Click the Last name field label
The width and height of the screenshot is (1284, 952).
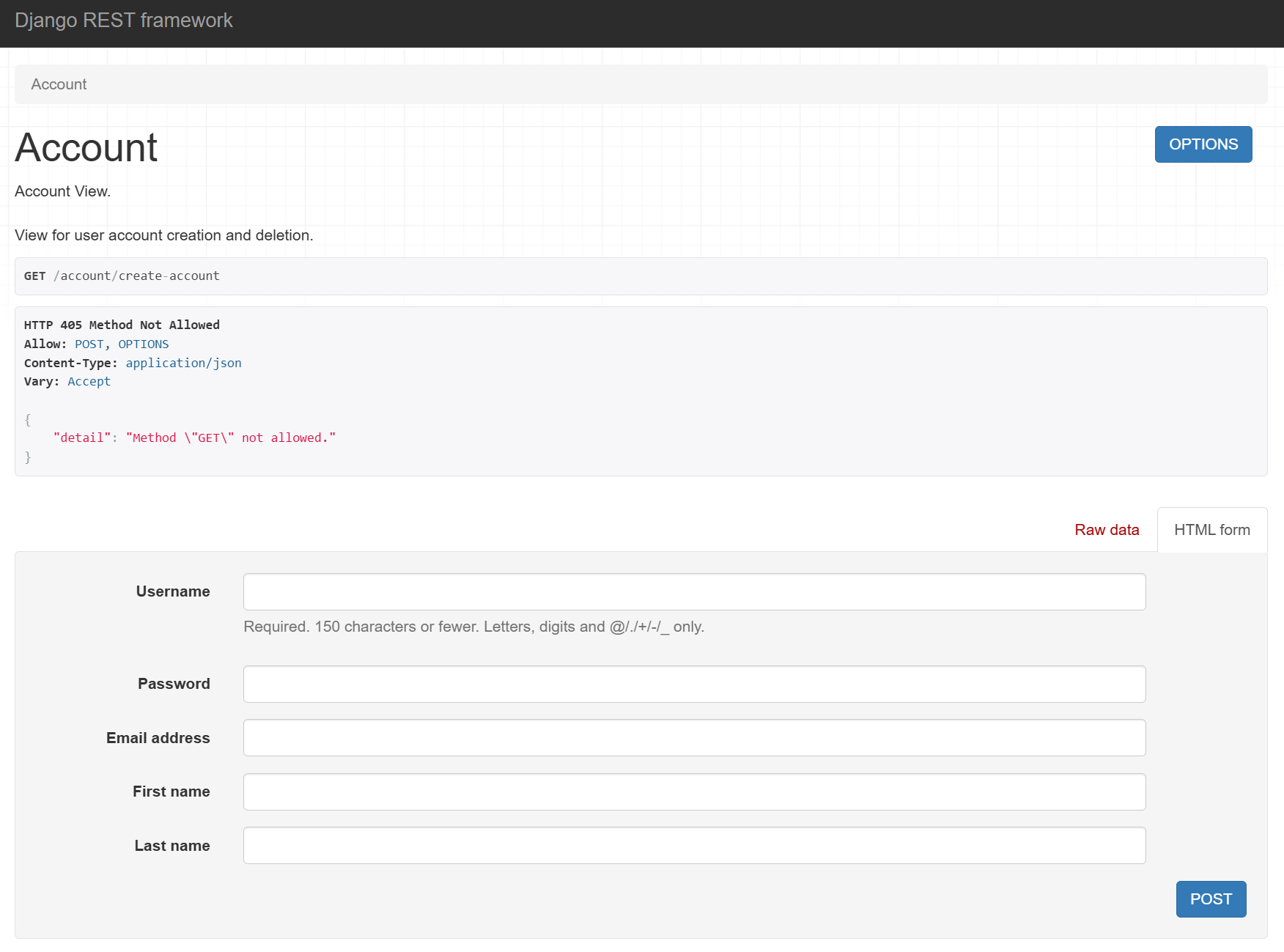tap(172, 846)
